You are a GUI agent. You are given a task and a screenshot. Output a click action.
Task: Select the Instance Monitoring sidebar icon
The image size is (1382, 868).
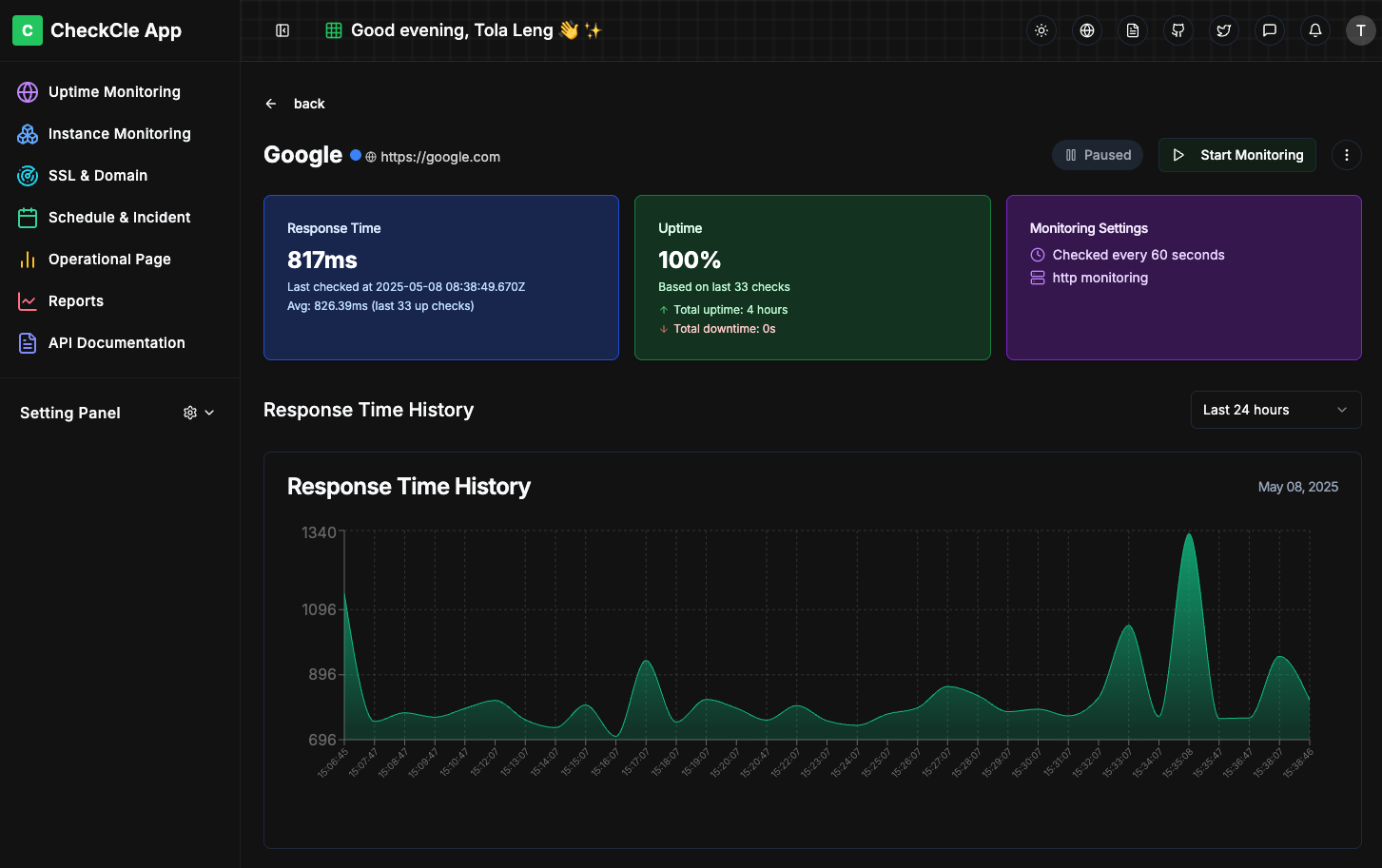[27, 133]
